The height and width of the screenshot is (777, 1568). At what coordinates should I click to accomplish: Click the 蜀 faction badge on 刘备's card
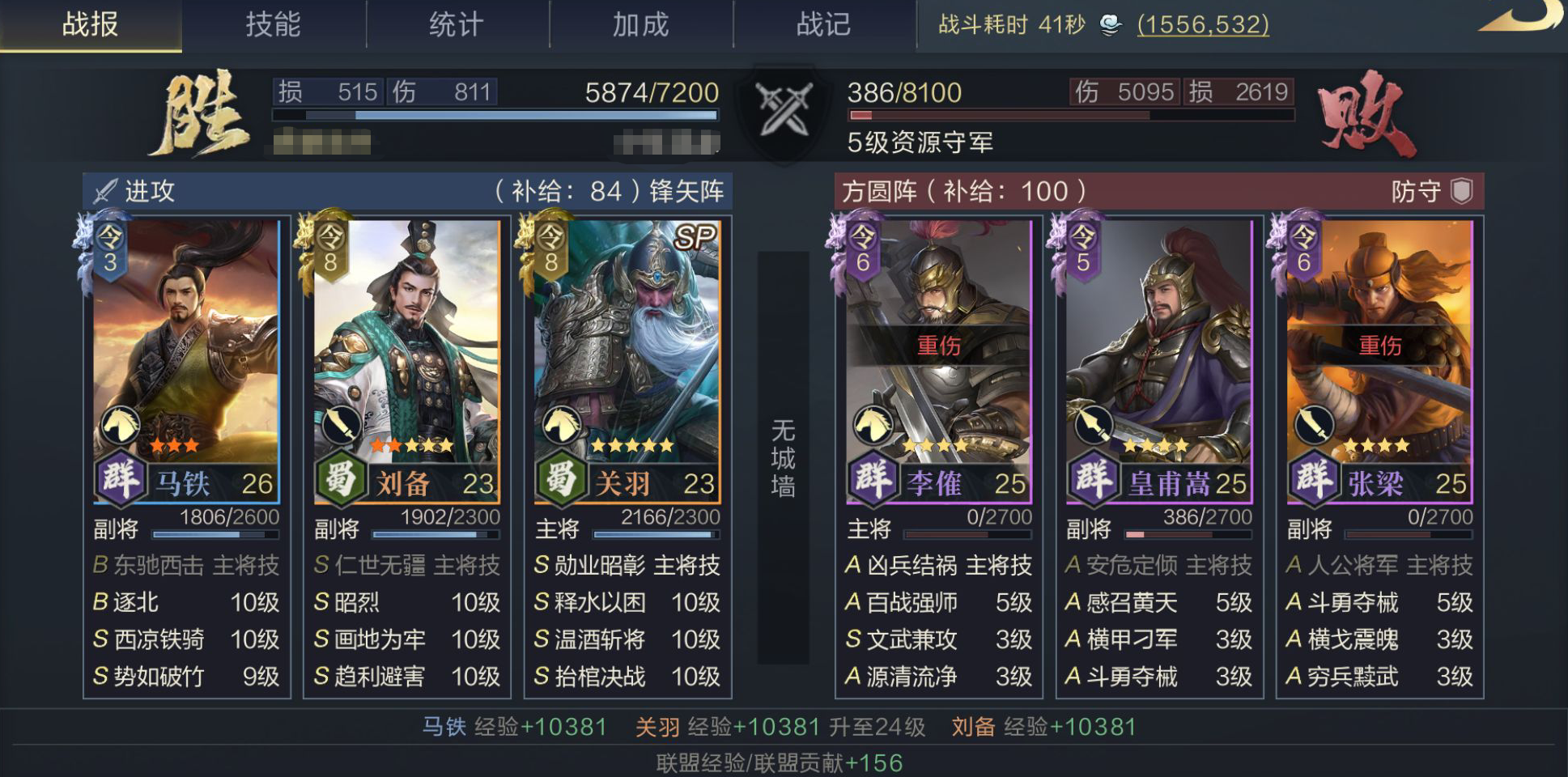338,479
